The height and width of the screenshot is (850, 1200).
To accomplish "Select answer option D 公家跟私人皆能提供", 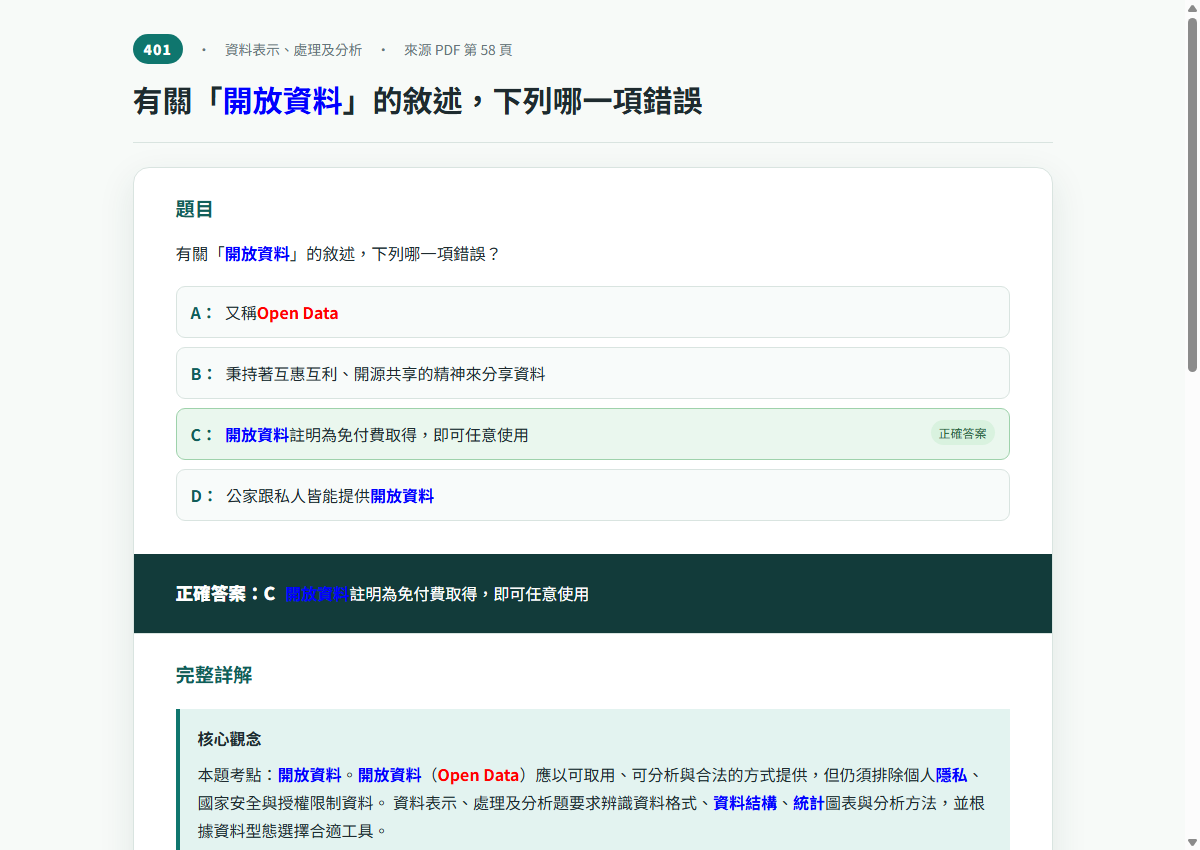I will point(592,495).
